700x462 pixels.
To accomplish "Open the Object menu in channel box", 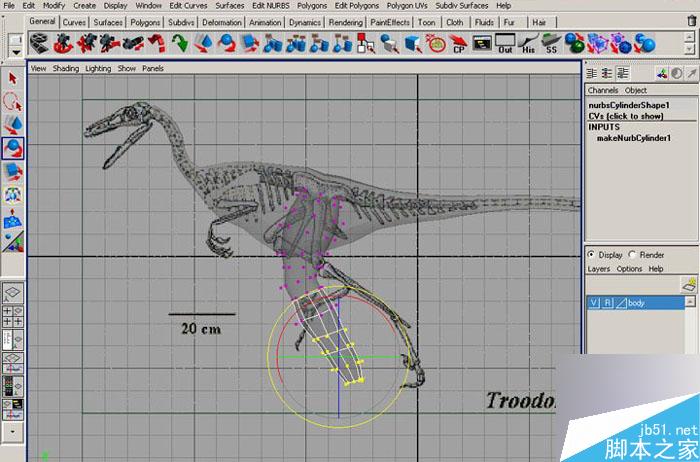I will (636, 90).
